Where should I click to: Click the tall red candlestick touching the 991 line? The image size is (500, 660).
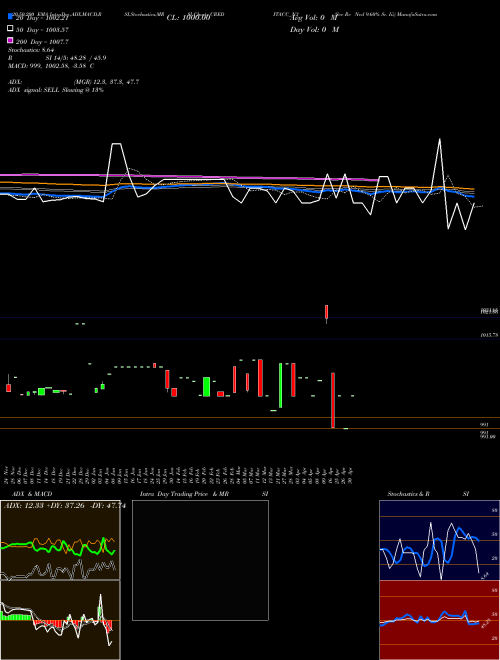point(333,400)
